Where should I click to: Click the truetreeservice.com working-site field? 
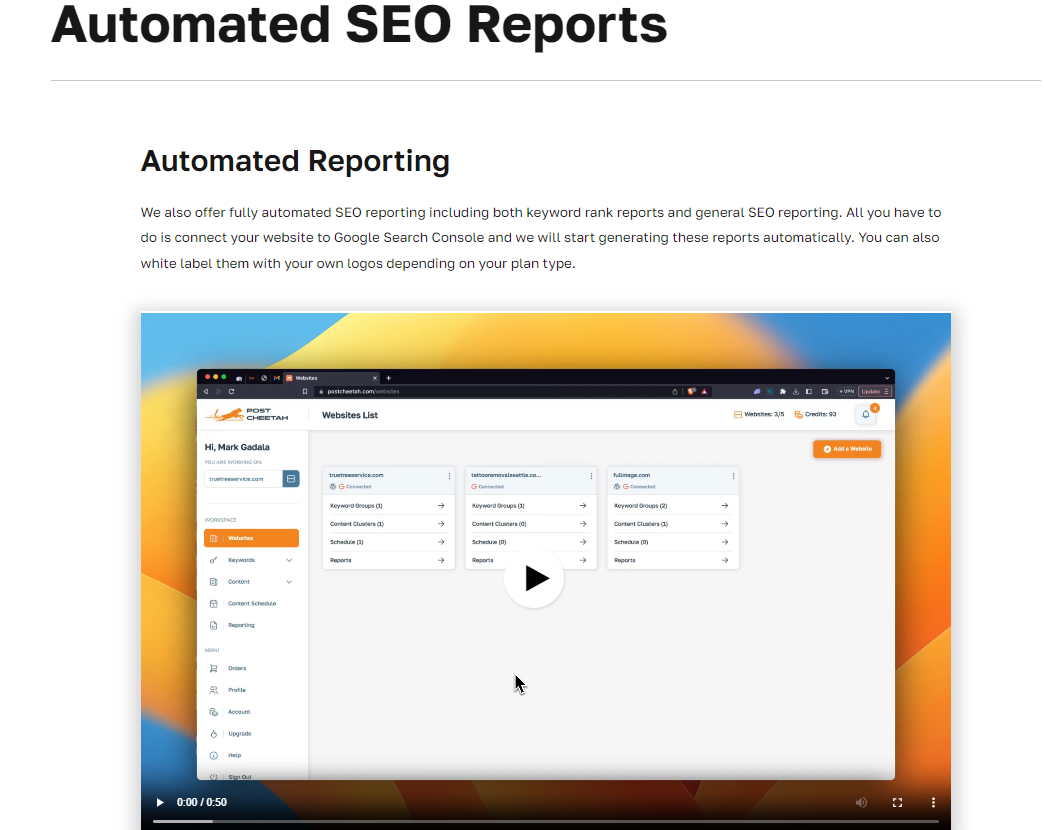click(x=243, y=479)
